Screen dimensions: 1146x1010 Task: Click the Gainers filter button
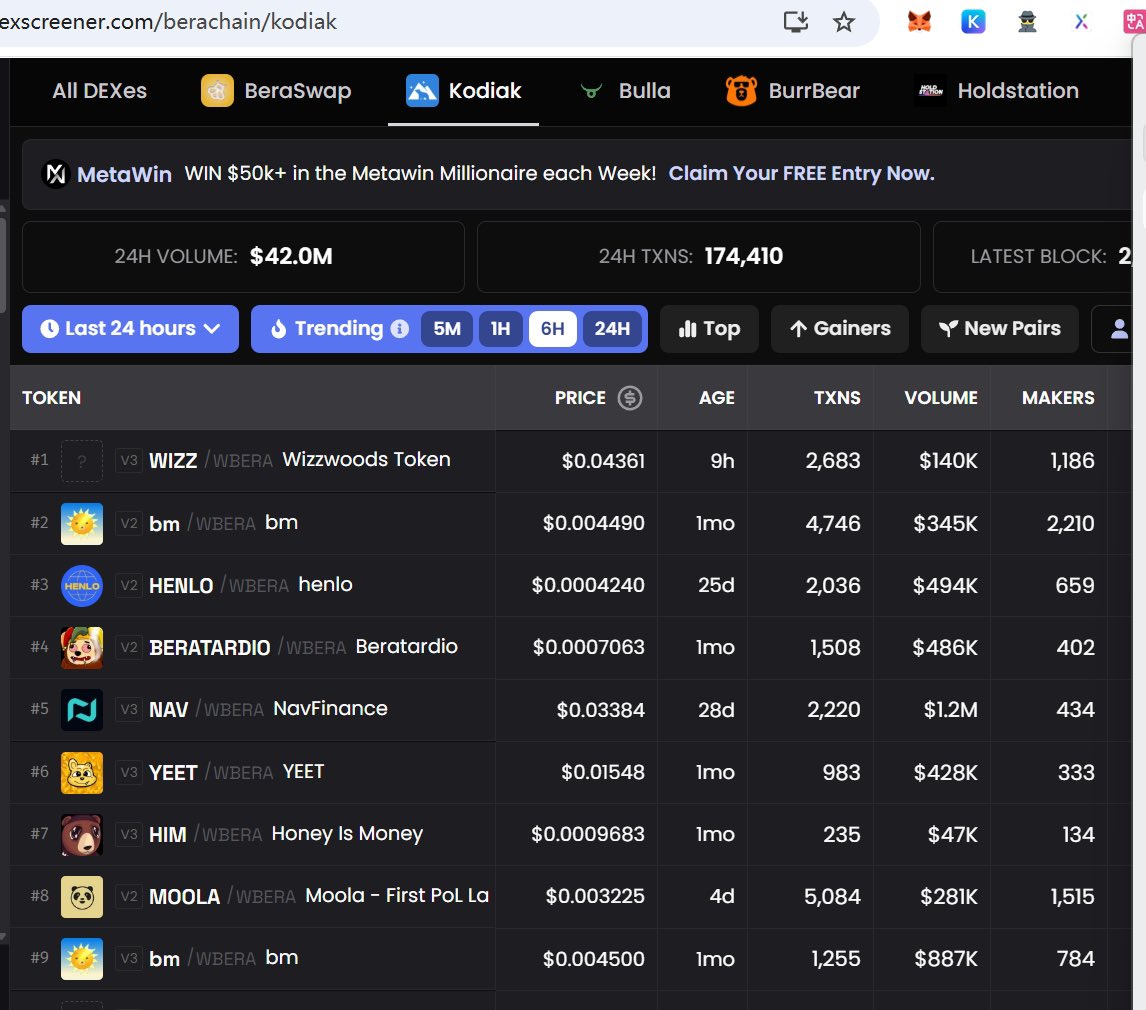[840, 329]
